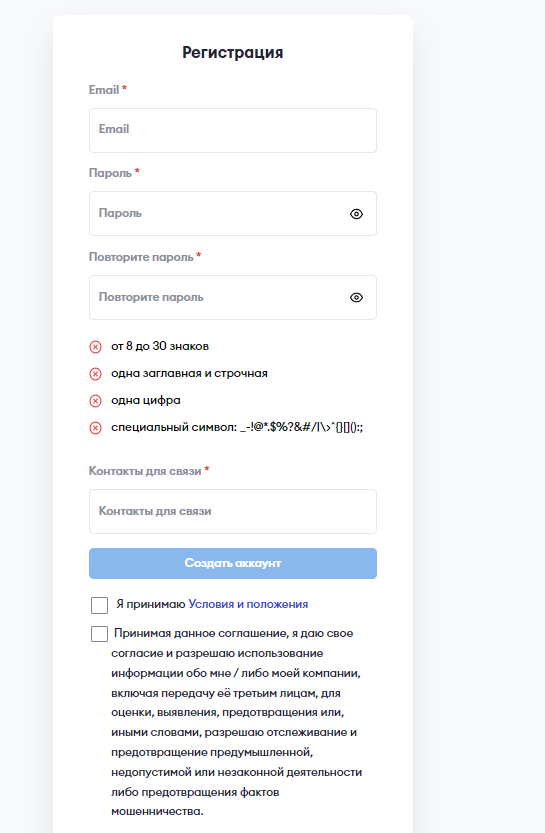545x833 pixels.
Task: Click the 'Регистрация' heading
Action: 233,53
